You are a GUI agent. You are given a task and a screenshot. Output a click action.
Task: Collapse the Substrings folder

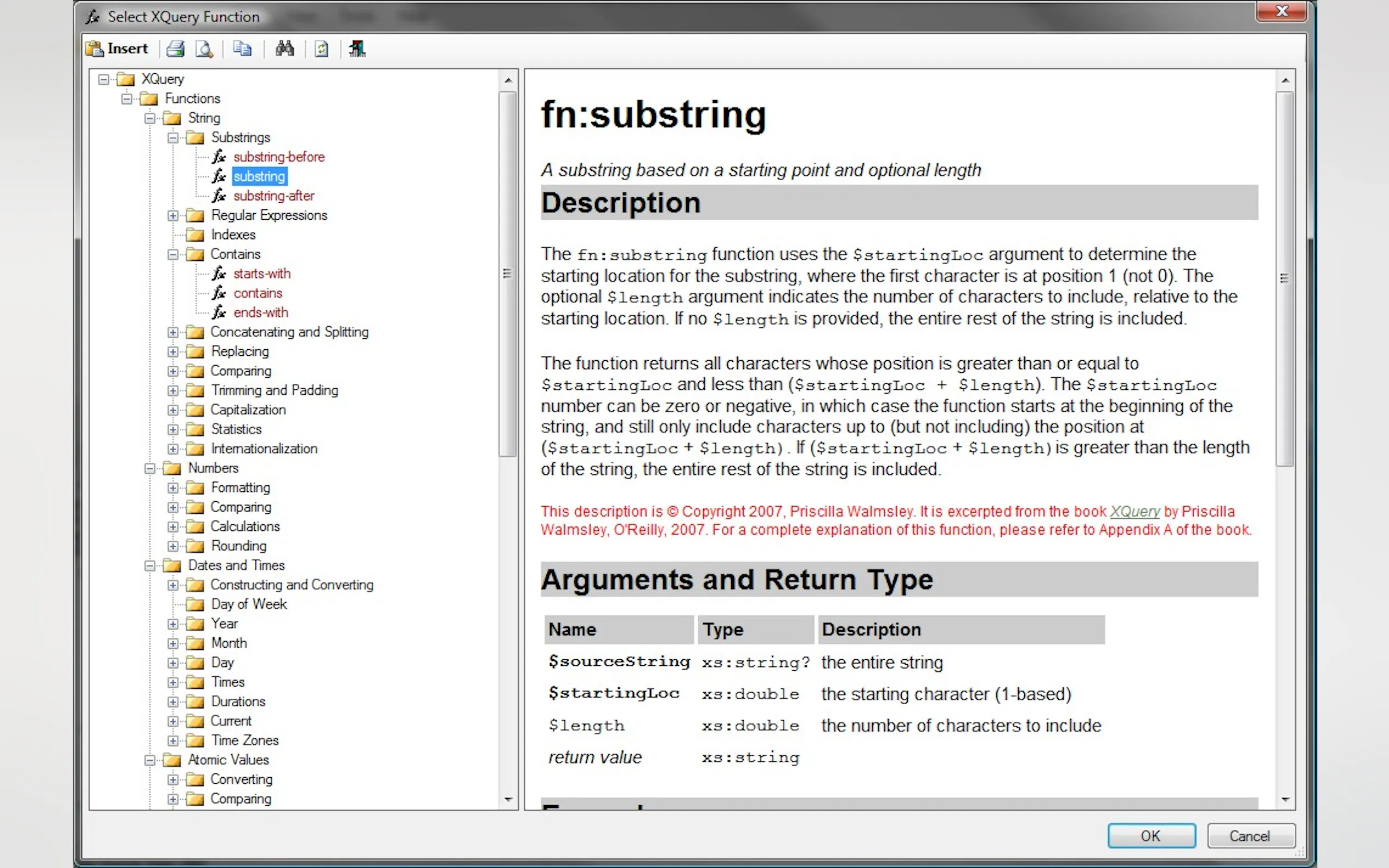pos(173,138)
